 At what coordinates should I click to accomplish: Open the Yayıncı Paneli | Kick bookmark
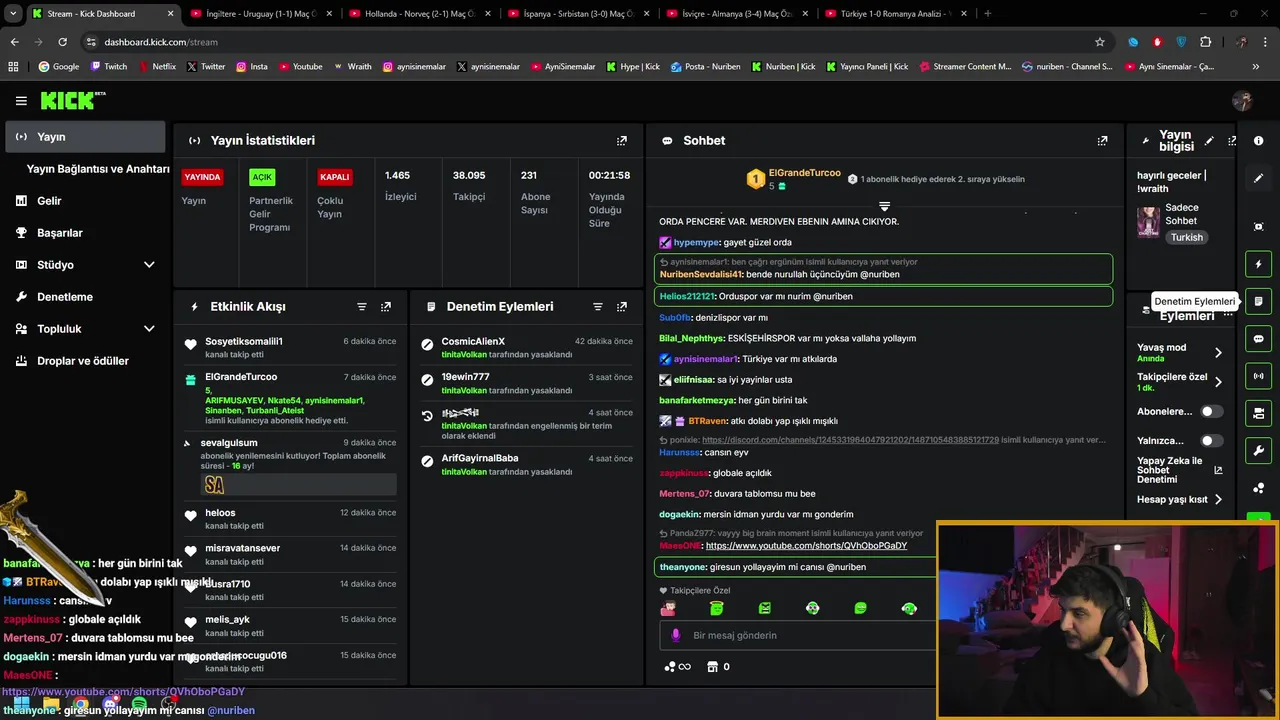pyautogui.click(x=866, y=67)
